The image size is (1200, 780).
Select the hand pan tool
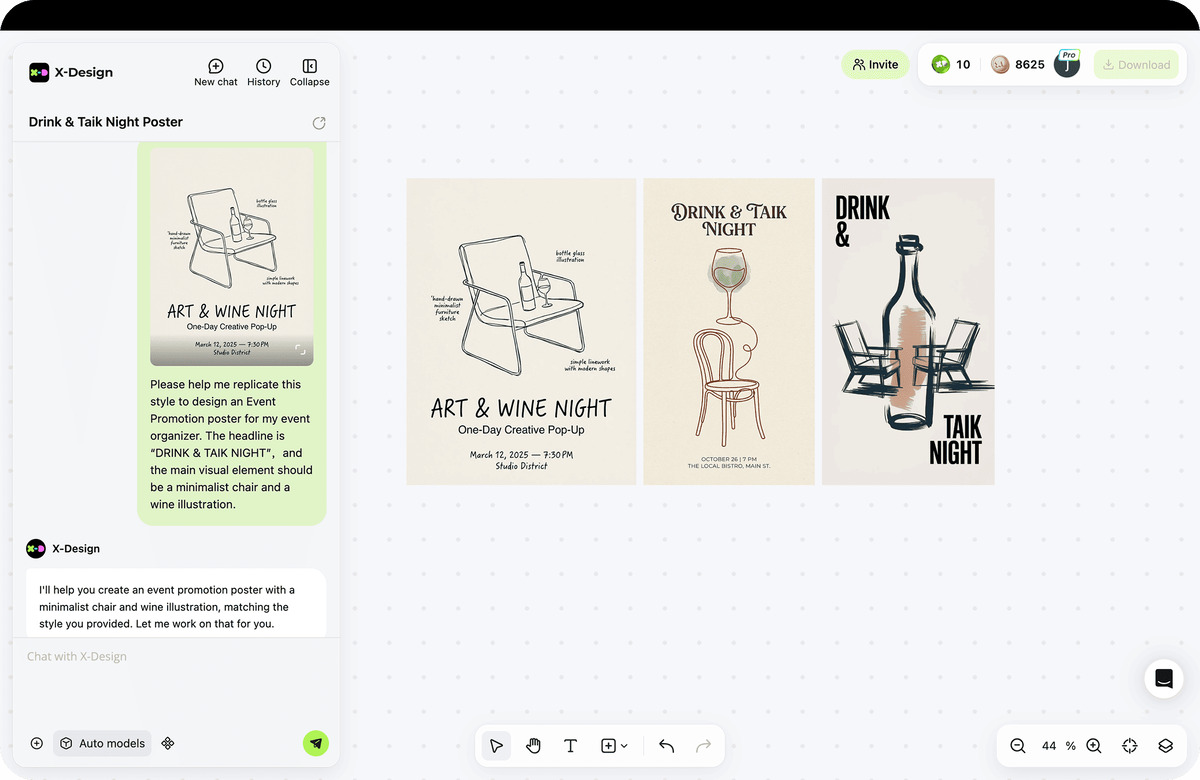tap(533, 746)
